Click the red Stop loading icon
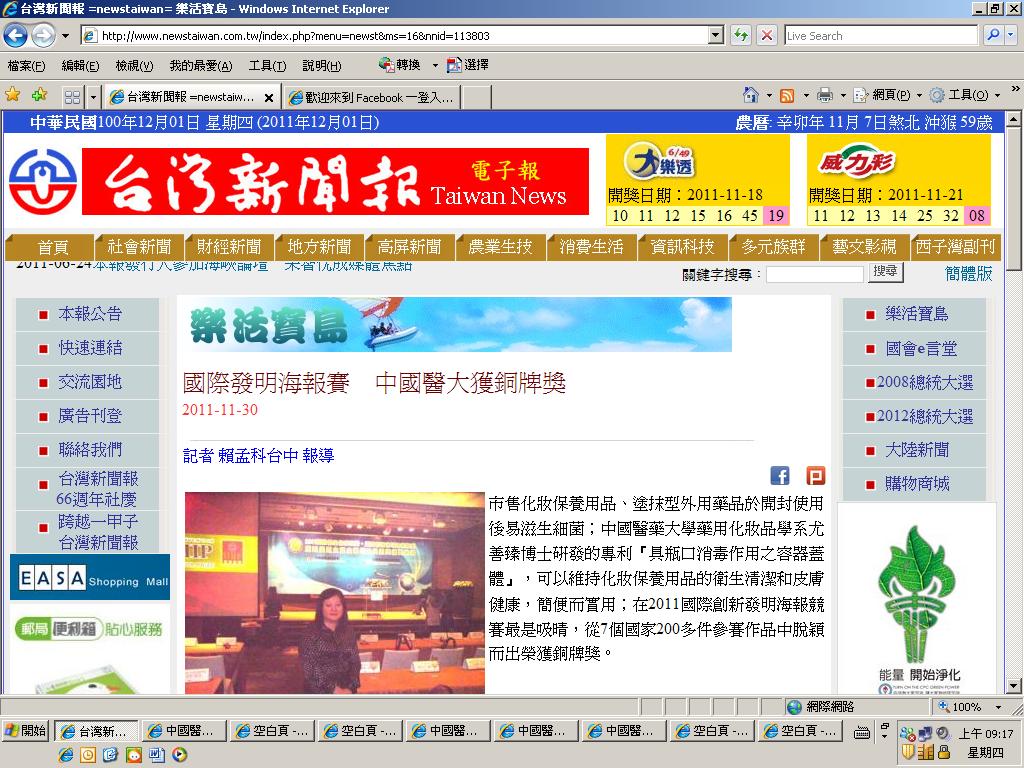Image resolution: width=1024 pixels, height=768 pixels. tap(767, 35)
